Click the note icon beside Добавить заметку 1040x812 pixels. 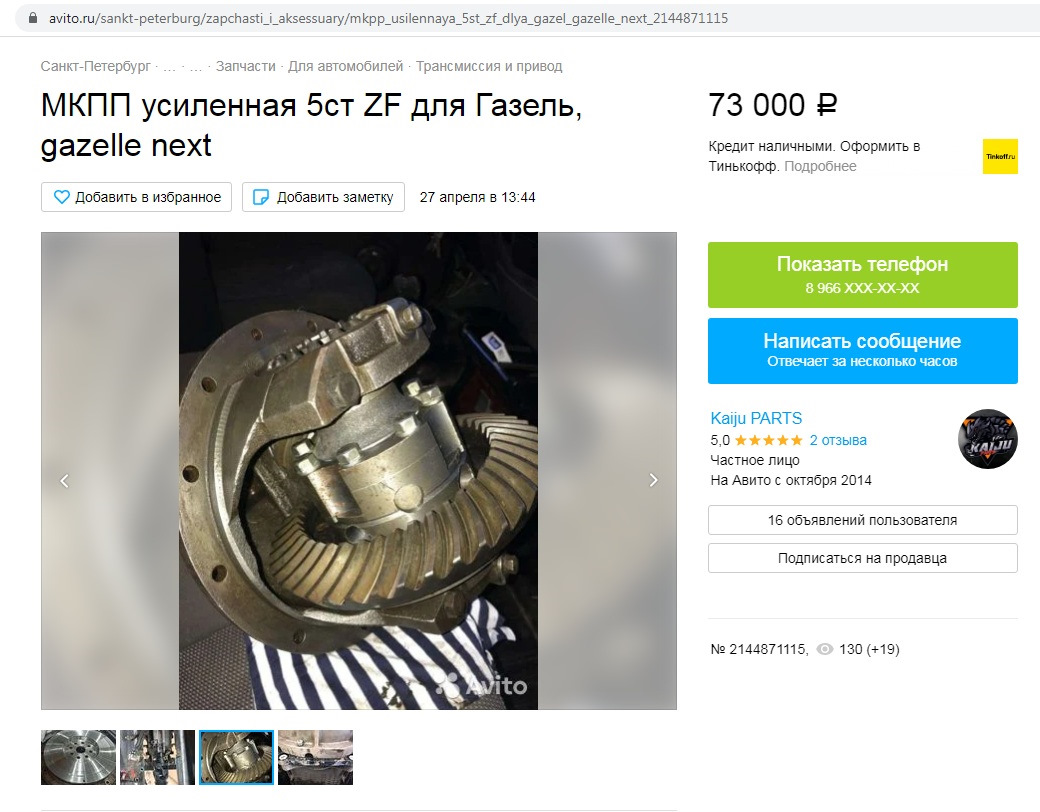tap(261, 197)
